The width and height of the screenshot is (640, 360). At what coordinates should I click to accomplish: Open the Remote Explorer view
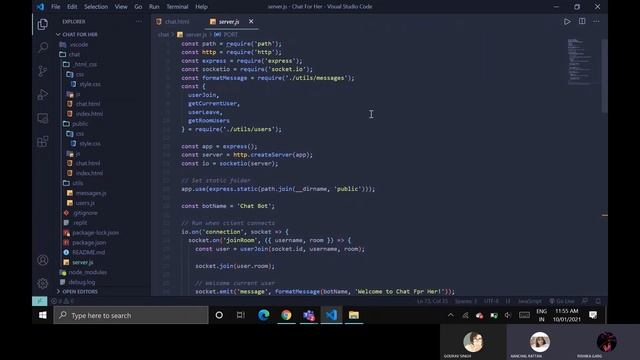click(42, 118)
